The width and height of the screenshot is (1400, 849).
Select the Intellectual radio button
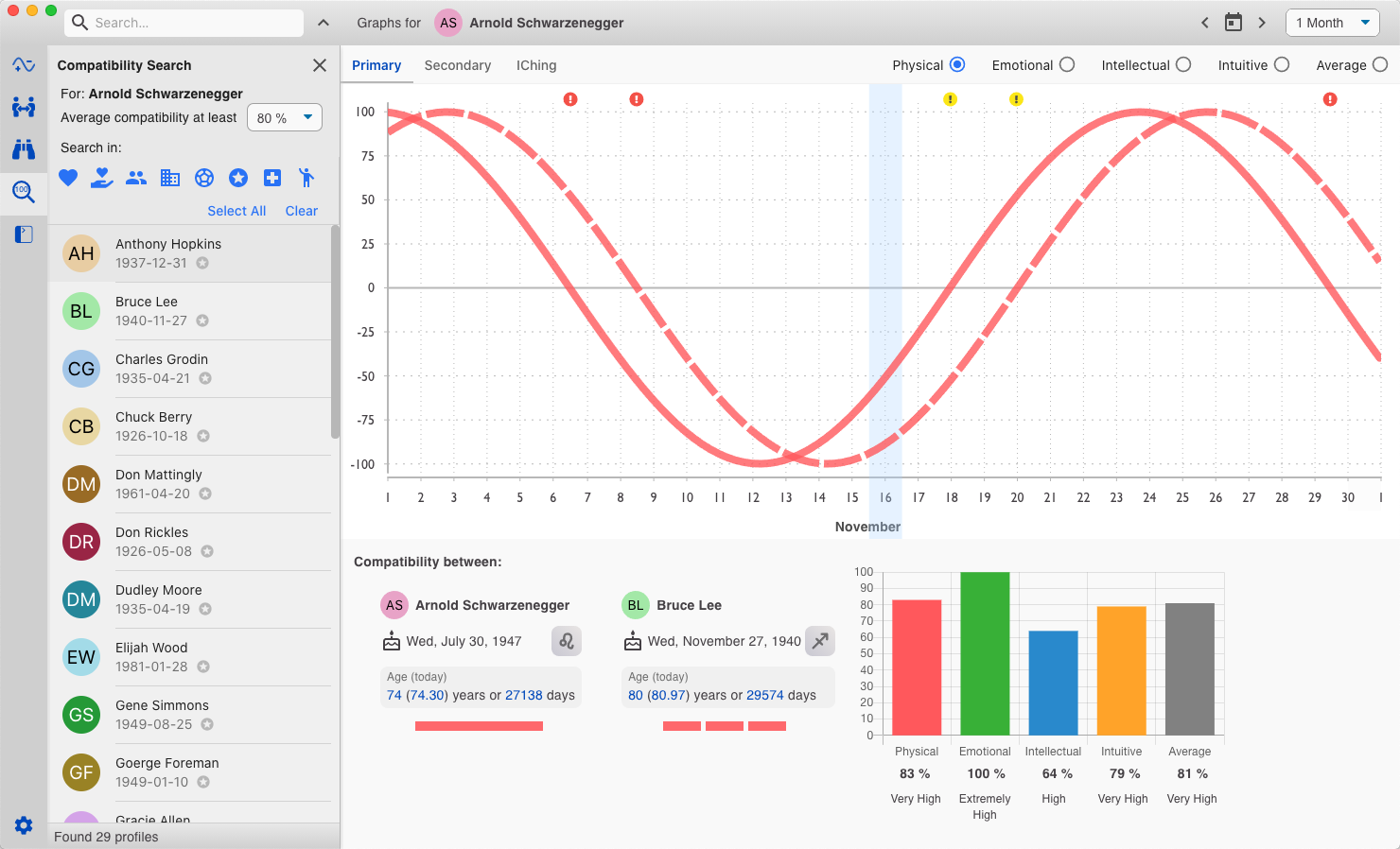pyautogui.click(x=1183, y=64)
